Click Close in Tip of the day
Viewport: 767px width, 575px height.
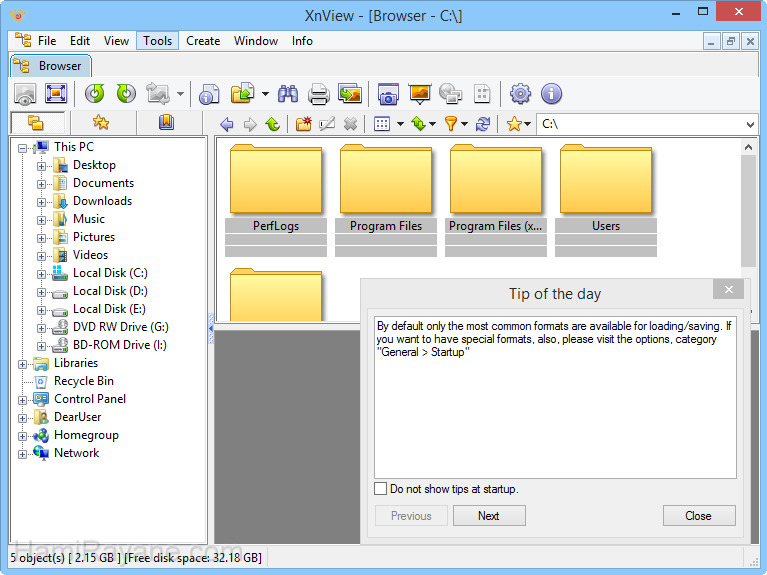tap(699, 516)
